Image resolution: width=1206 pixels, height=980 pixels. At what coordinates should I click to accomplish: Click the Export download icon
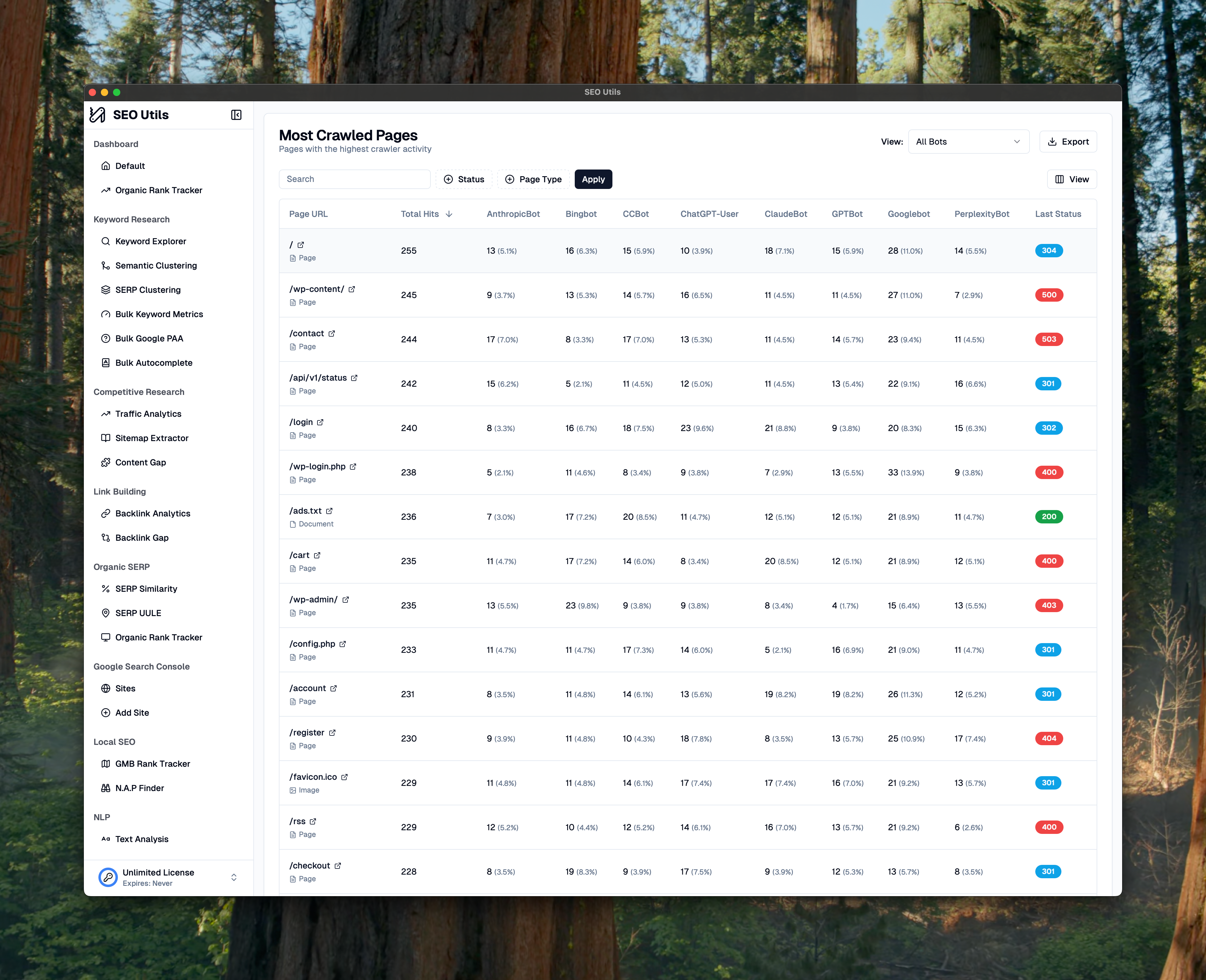coord(1052,142)
